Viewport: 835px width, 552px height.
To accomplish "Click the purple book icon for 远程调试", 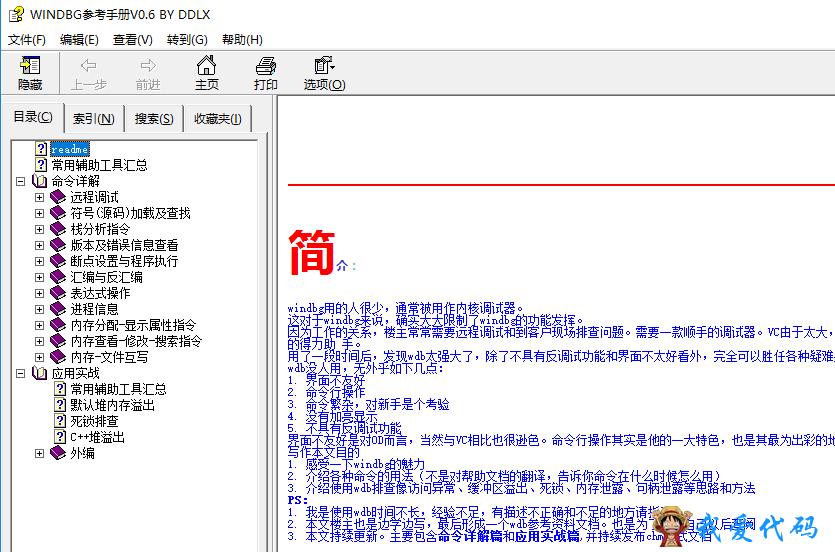I will [x=58, y=197].
